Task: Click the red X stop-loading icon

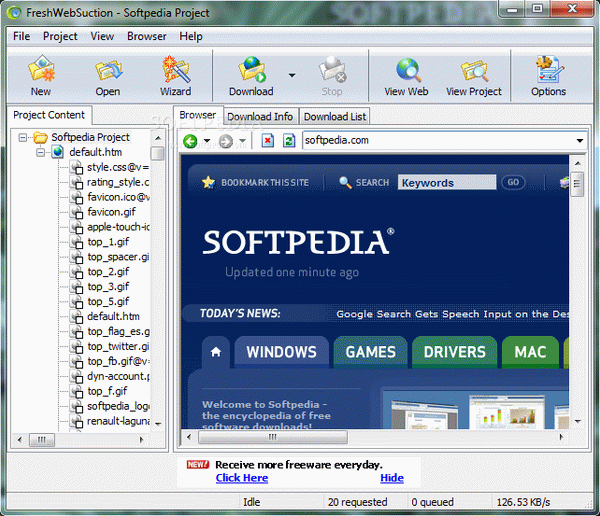Action: pyautogui.click(x=267, y=140)
